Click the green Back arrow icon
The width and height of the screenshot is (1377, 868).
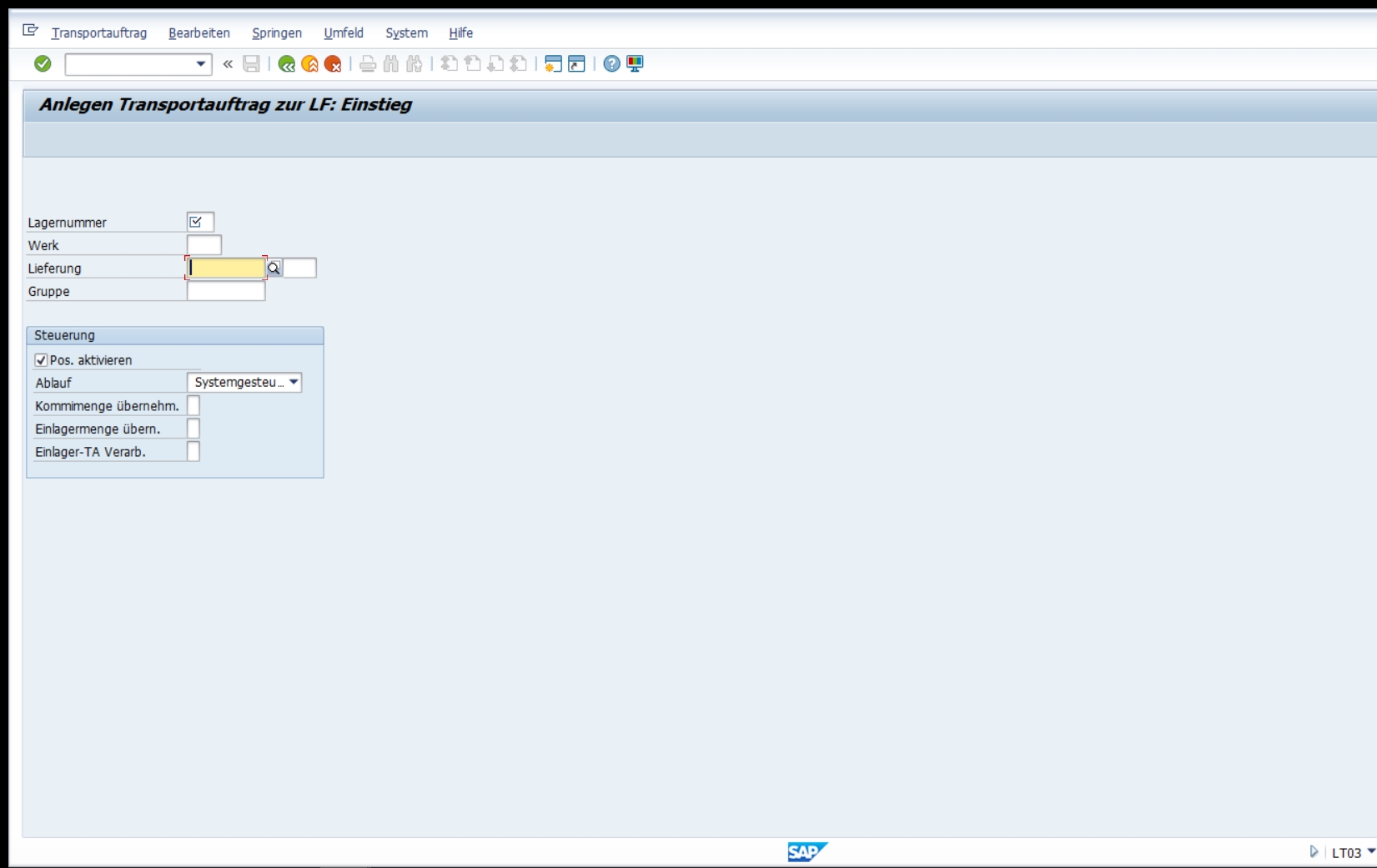pyautogui.click(x=286, y=63)
